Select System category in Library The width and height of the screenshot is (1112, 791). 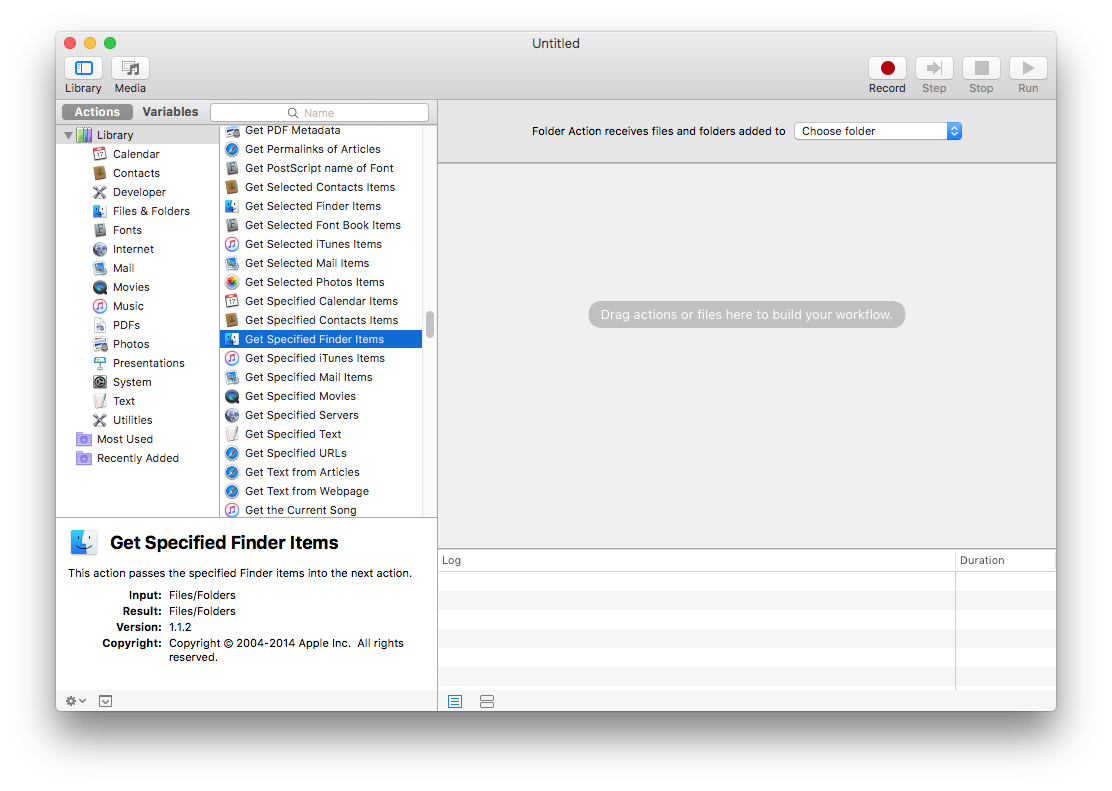point(132,382)
